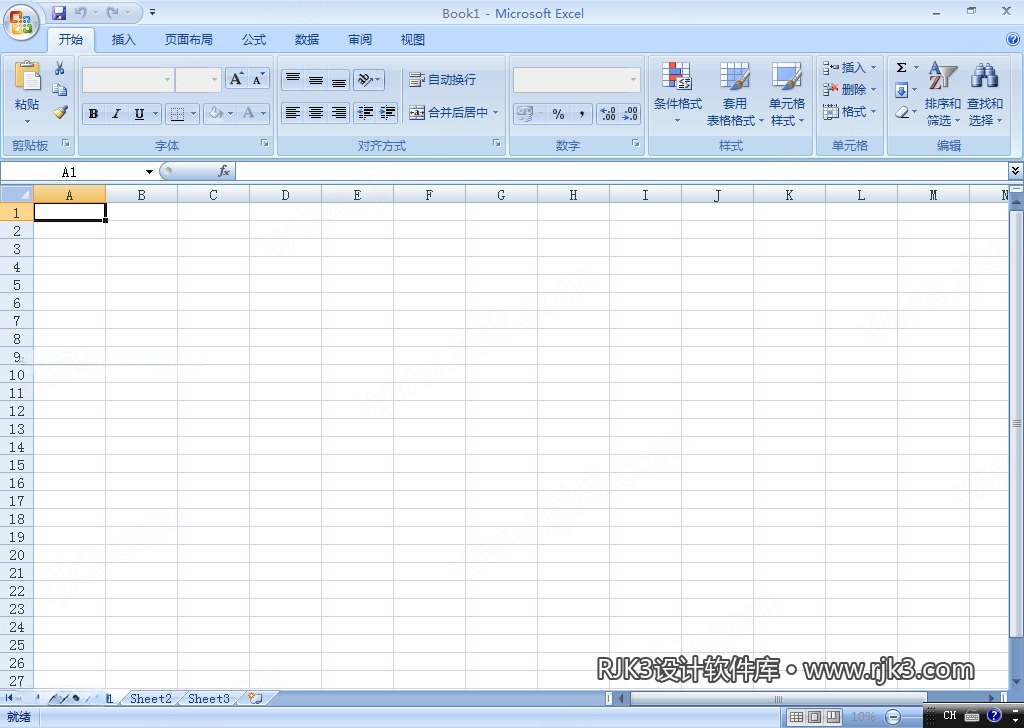Open 查找和选择 find and select

(985, 93)
